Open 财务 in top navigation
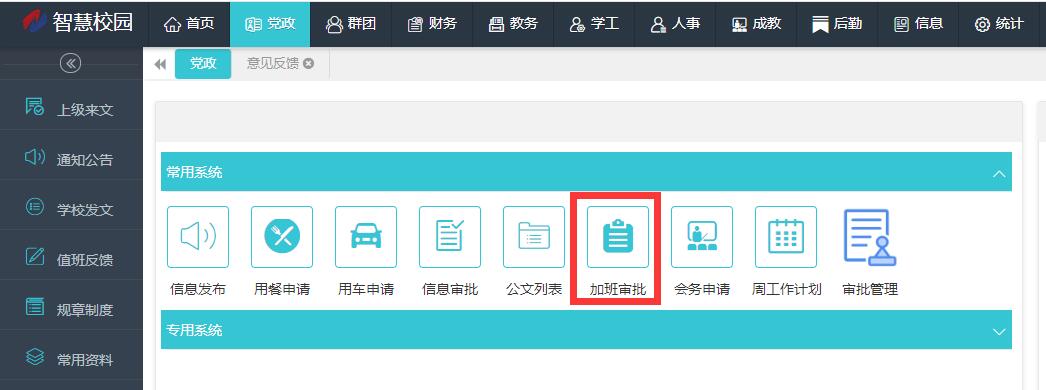The height and width of the screenshot is (390, 1046). (432, 24)
